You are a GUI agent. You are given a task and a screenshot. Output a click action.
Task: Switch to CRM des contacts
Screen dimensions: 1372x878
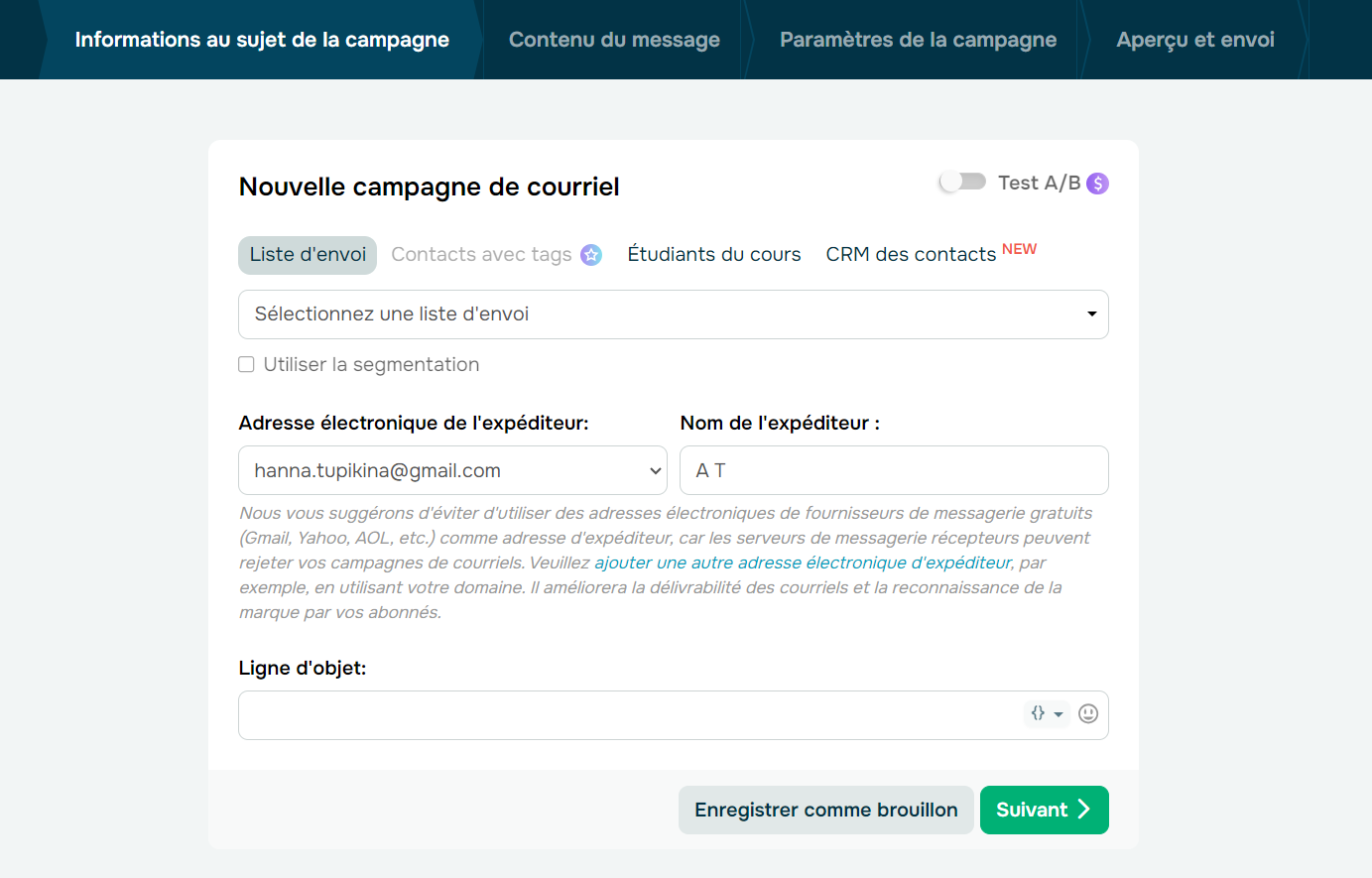[x=910, y=254]
